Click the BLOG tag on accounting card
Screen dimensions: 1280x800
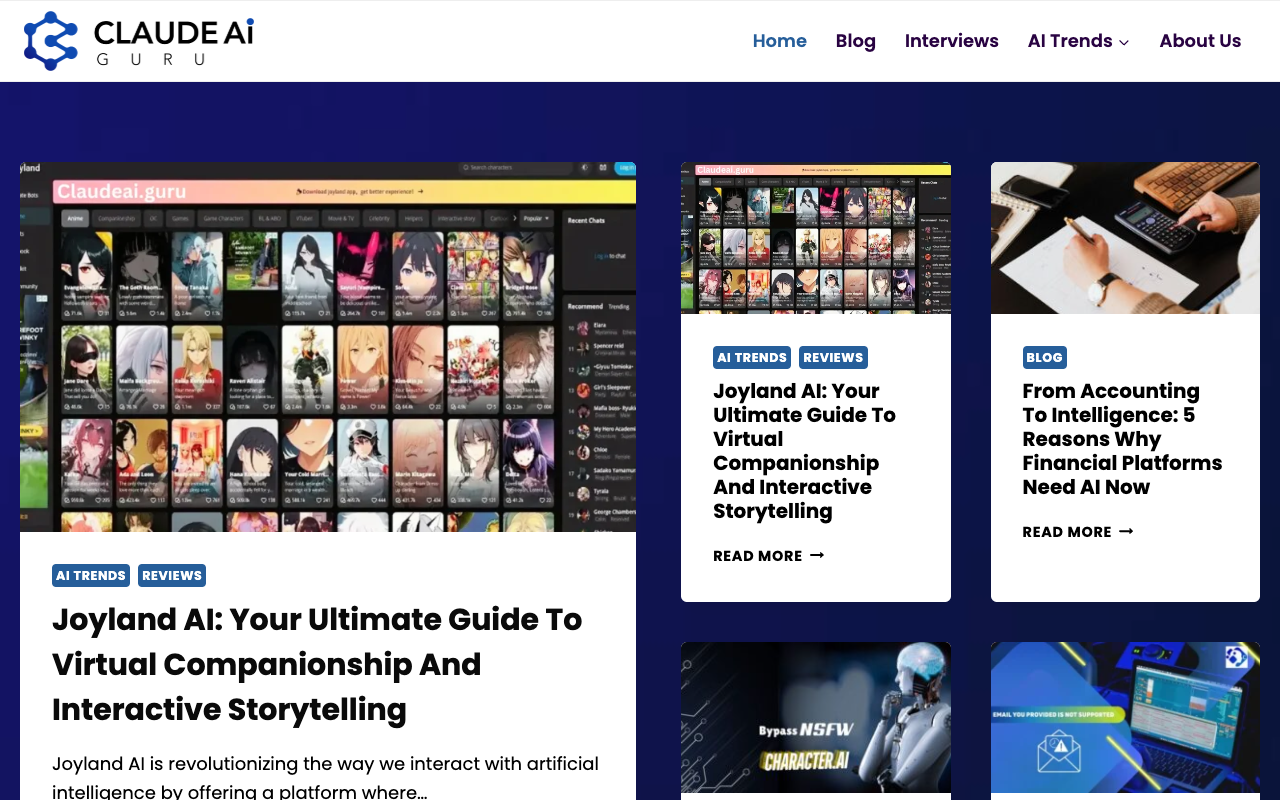point(1044,357)
